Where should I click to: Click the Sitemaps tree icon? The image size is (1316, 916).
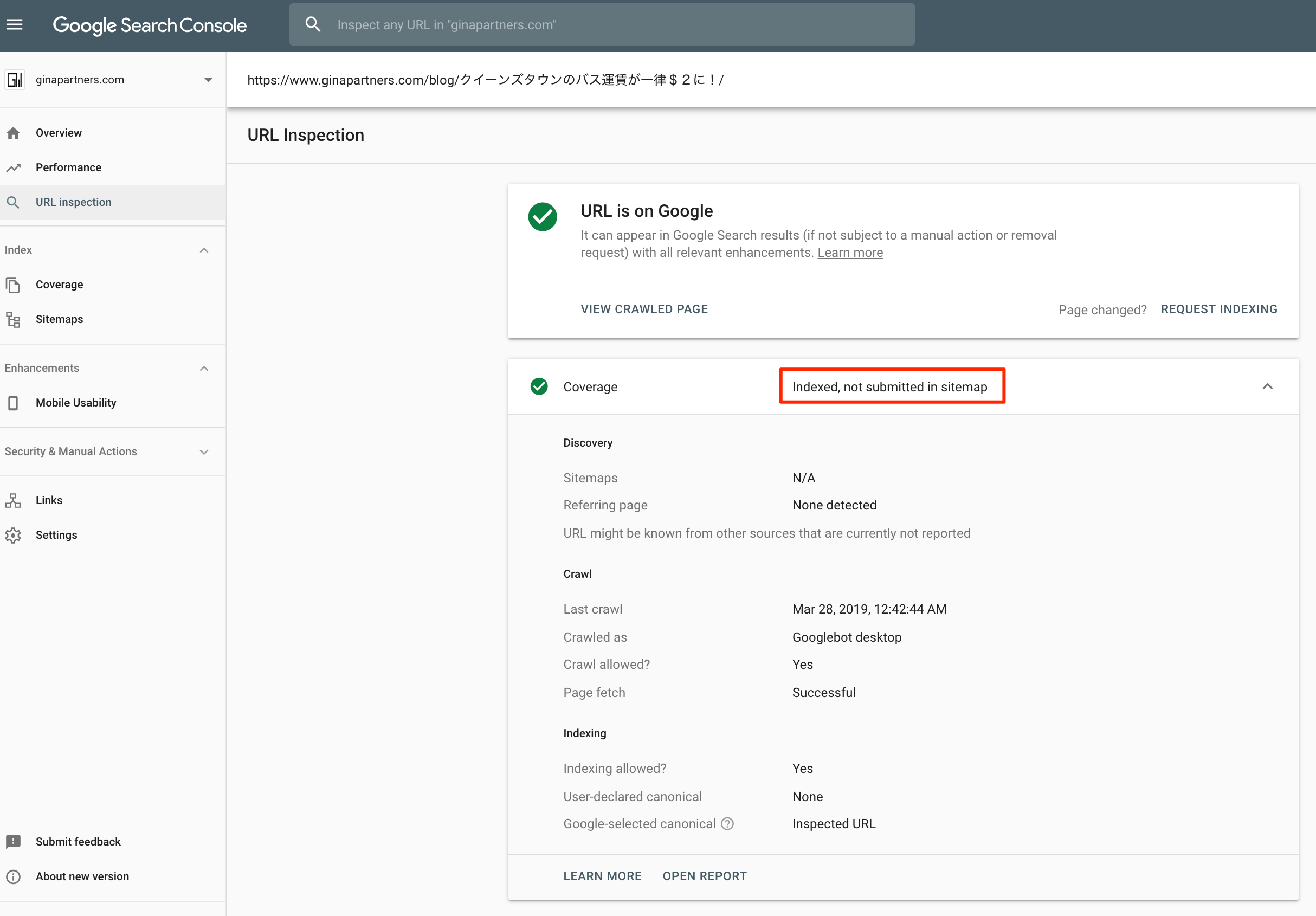pyautogui.click(x=13, y=319)
